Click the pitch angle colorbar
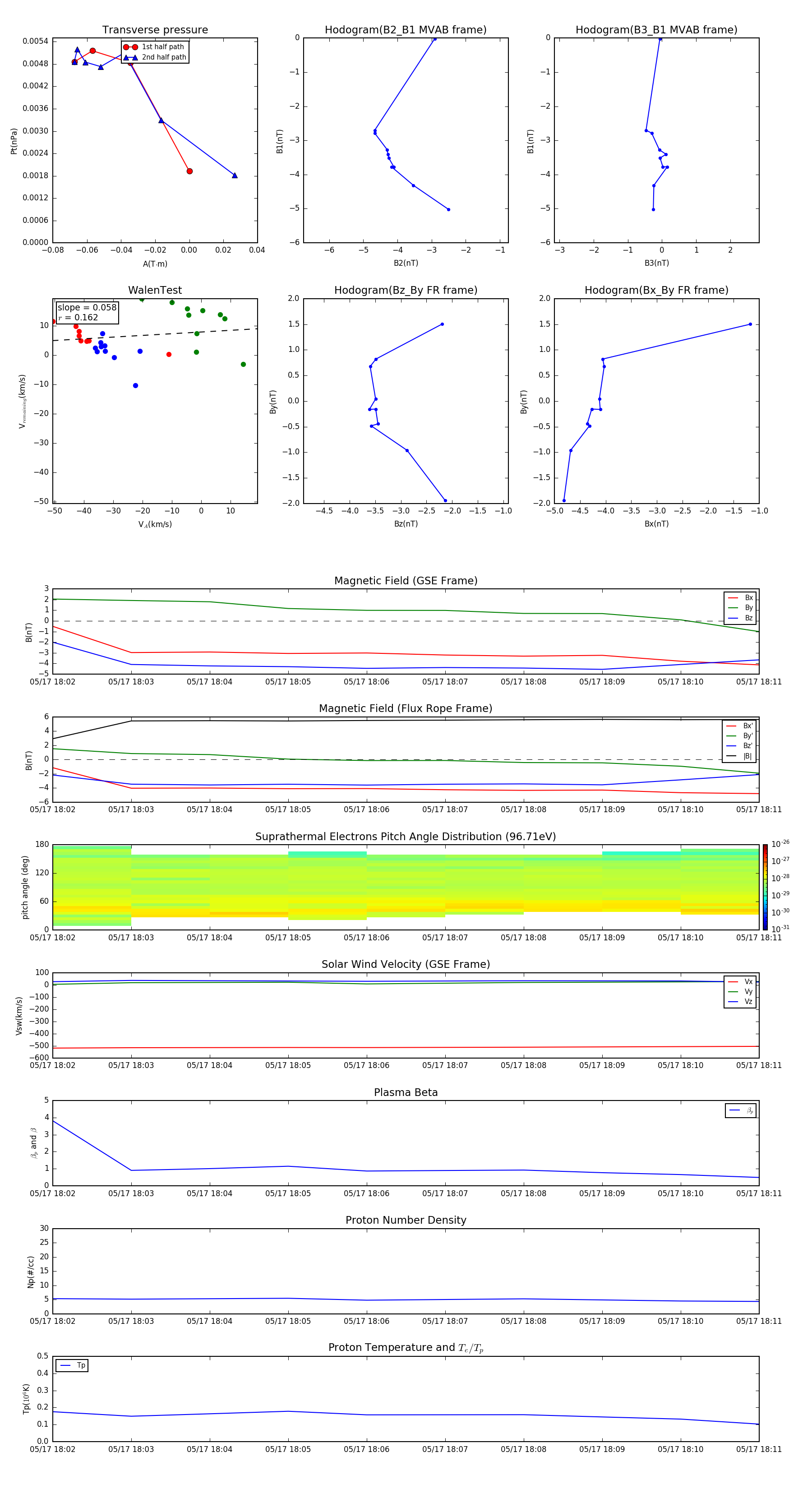The image size is (812, 1489). pos(765,887)
